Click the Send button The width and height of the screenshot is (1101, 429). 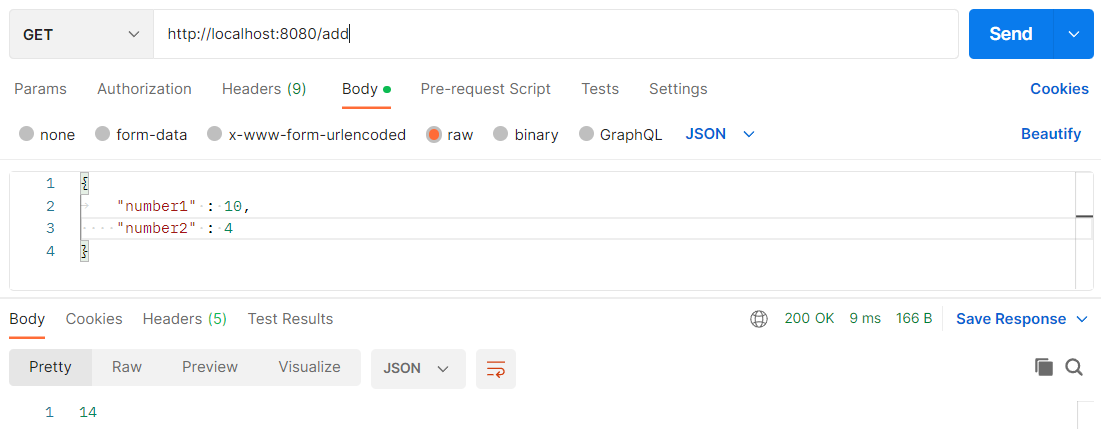point(1010,34)
